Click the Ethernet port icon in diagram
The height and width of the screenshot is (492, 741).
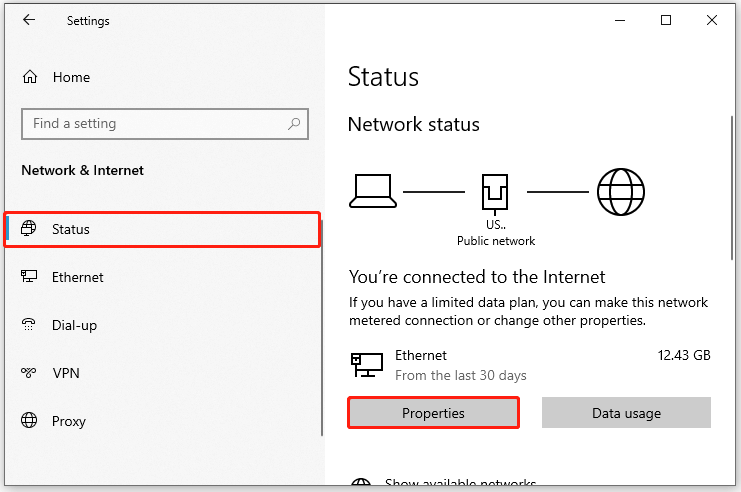pyautogui.click(x=495, y=194)
